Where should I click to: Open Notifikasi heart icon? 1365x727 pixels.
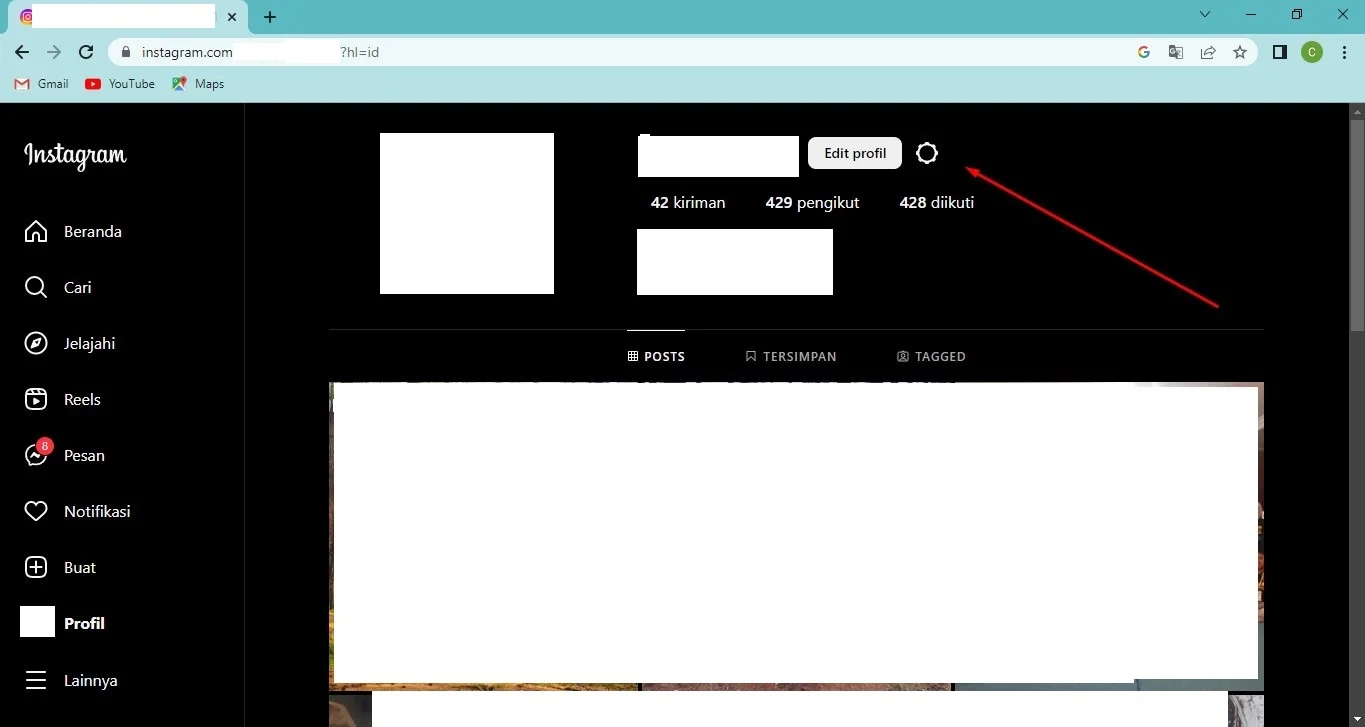36,511
